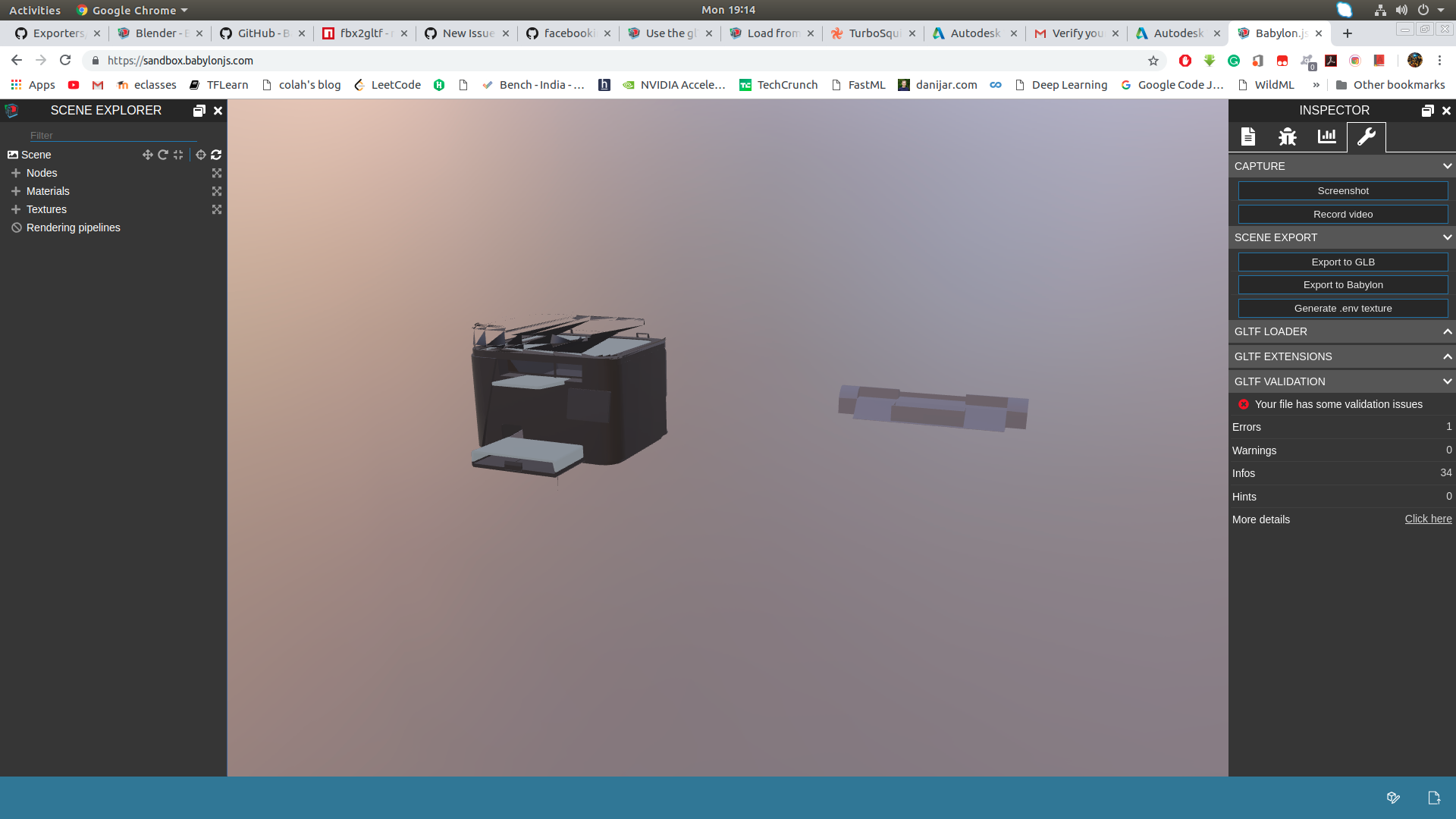Collapse the GLTF VALIDATION section
This screenshot has height=819, width=1456.
coord(1448,381)
